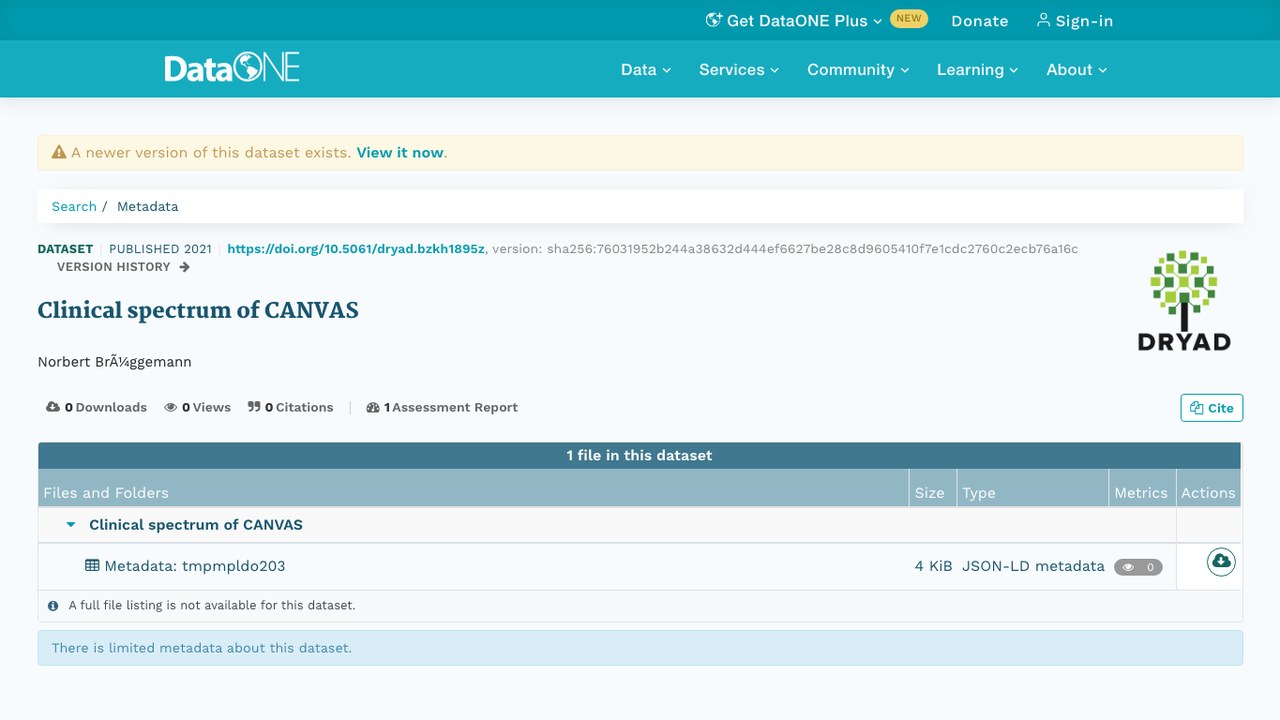The height and width of the screenshot is (720, 1280).
Task: Open the 1 Assessment Report link
Action: [x=442, y=407]
